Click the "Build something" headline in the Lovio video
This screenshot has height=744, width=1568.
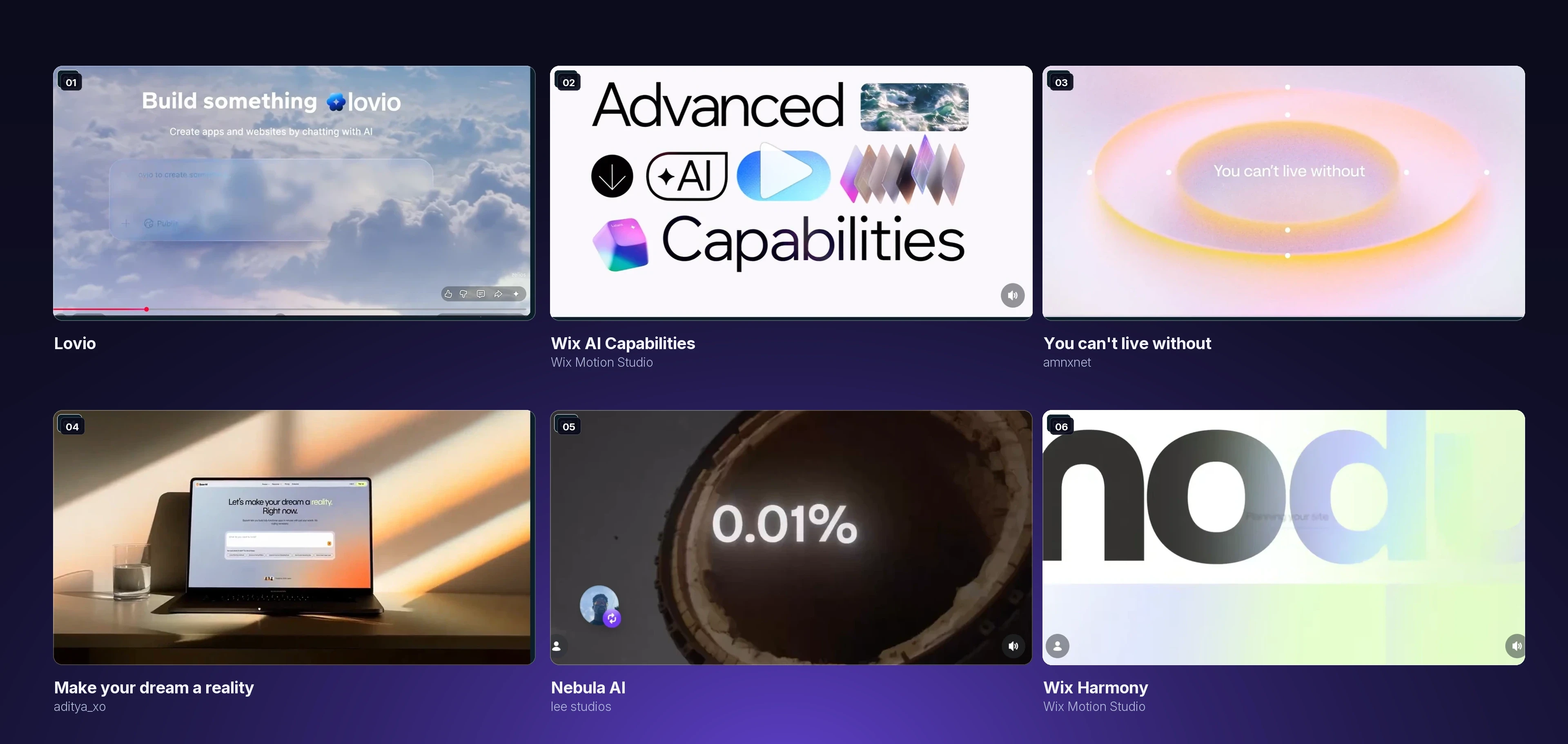[229, 101]
